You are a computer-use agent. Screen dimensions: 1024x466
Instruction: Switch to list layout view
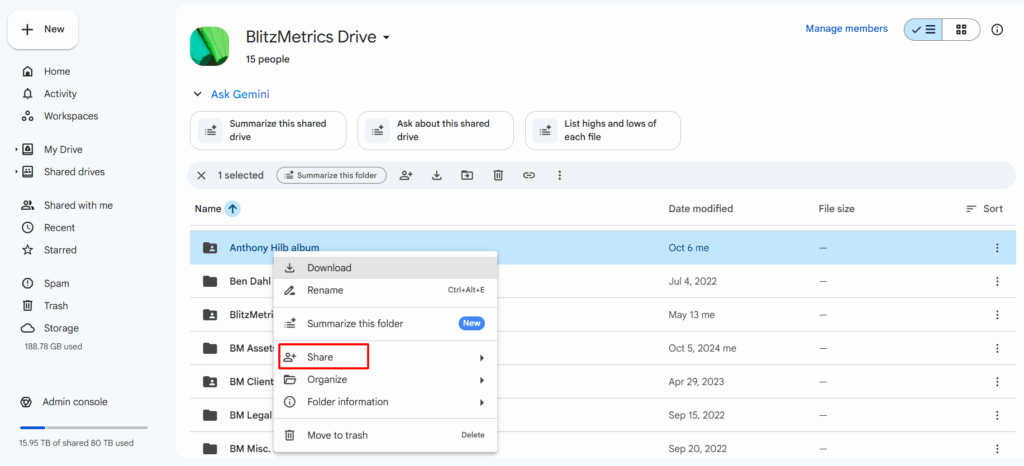click(924, 30)
